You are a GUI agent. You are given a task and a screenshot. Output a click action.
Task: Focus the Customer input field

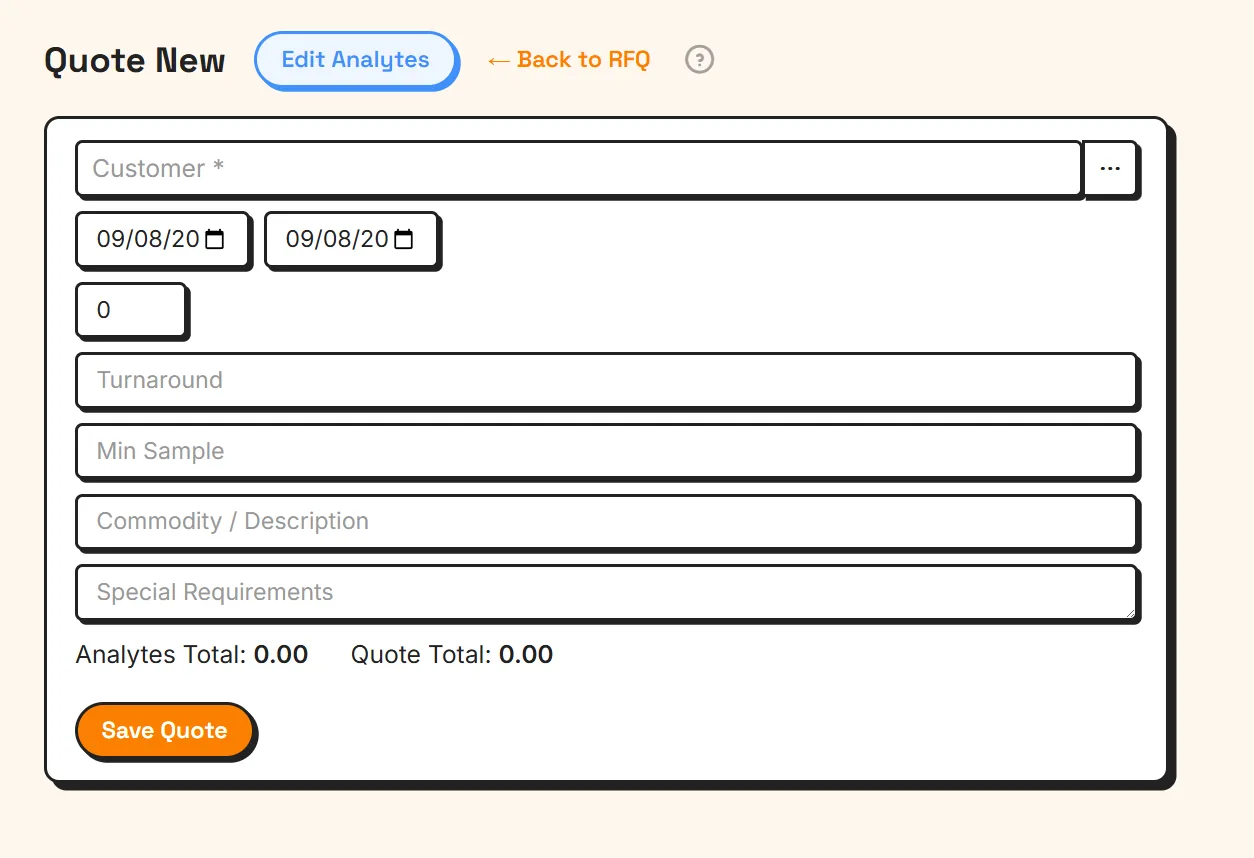point(579,168)
